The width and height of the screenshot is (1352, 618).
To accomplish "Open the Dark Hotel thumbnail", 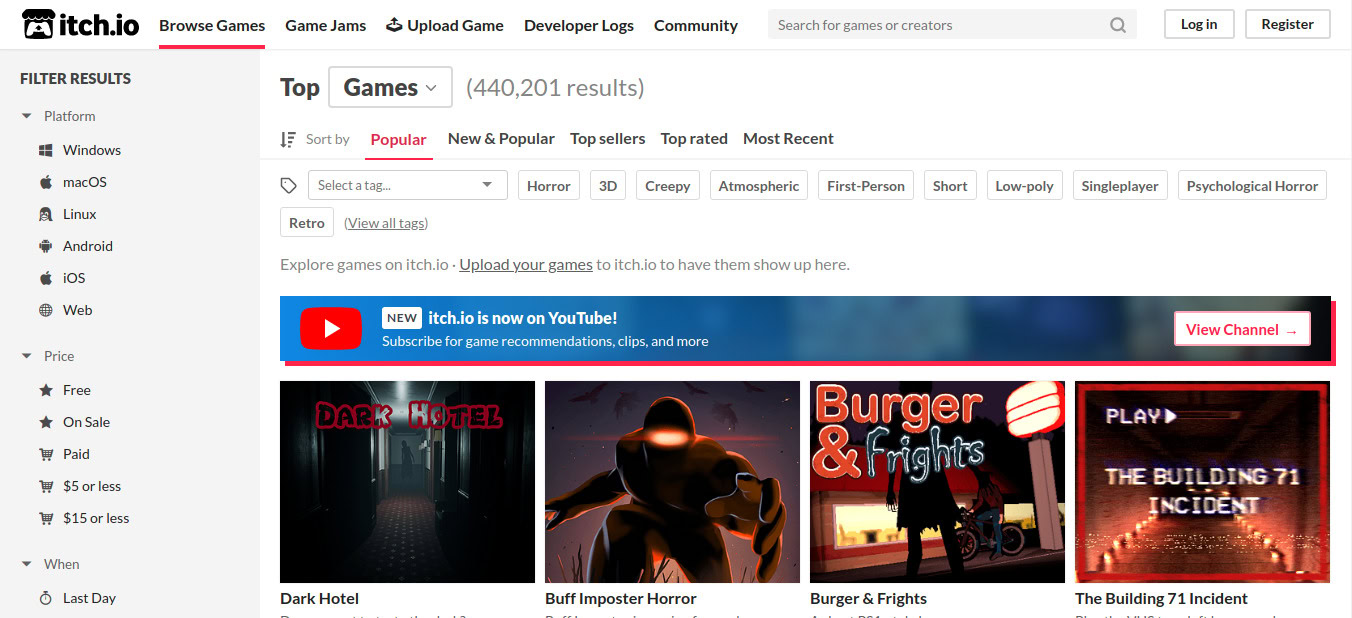I will pyautogui.click(x=407, y=482).
